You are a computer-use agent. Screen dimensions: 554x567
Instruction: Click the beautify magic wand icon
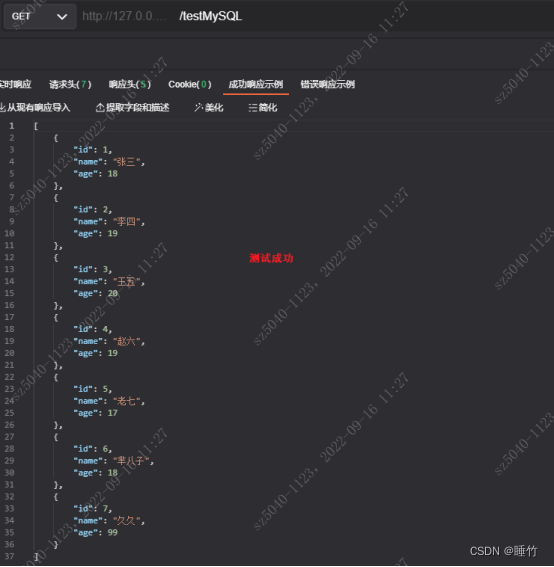(x=199, y=107)
